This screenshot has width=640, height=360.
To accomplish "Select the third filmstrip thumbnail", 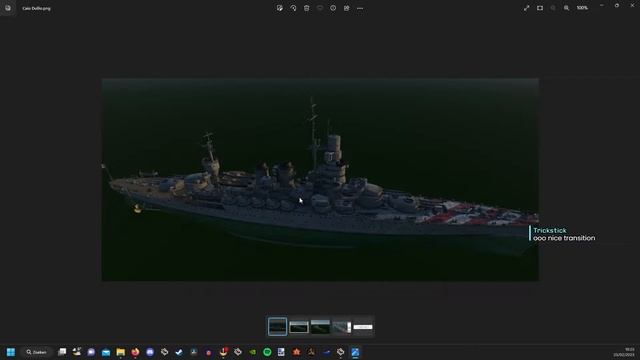I will [x=320, y=327].
